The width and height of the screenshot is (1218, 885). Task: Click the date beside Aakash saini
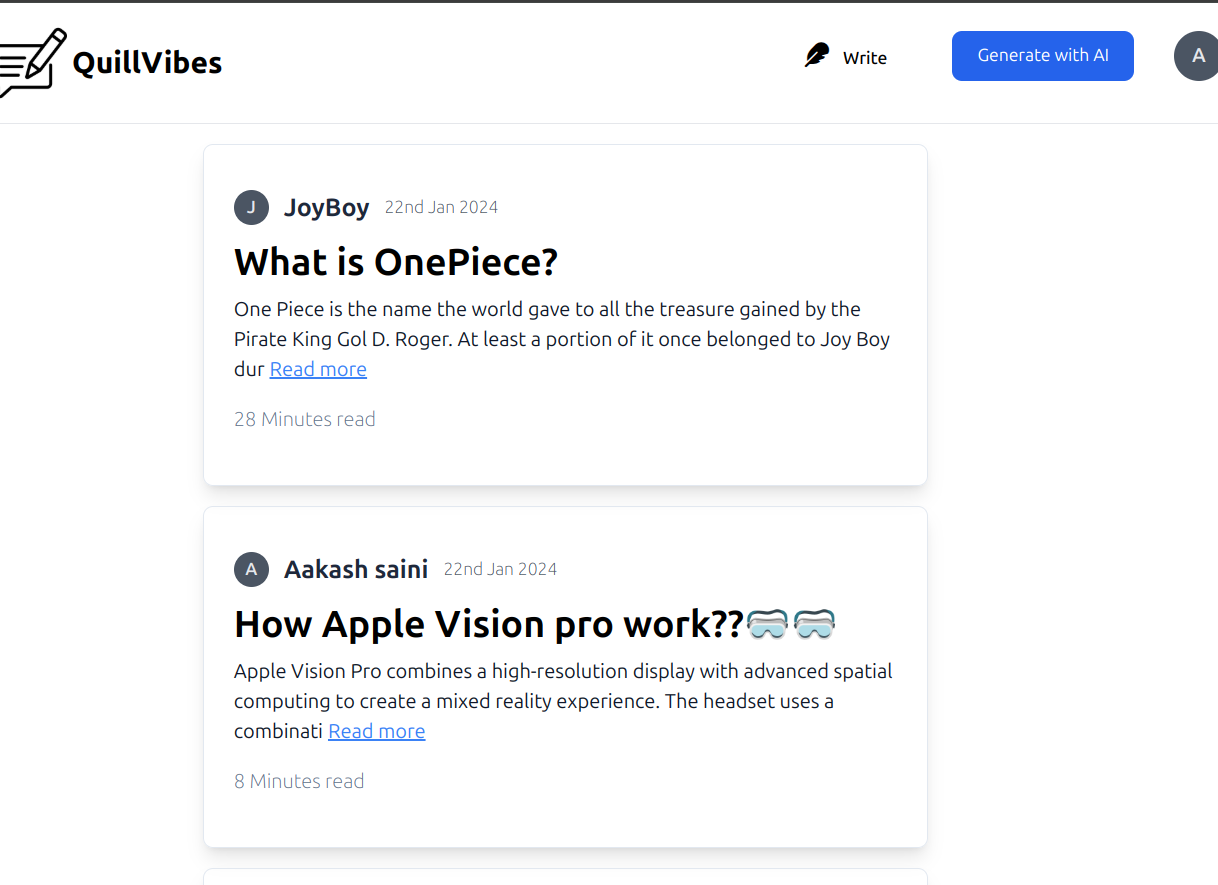(500, 570)
